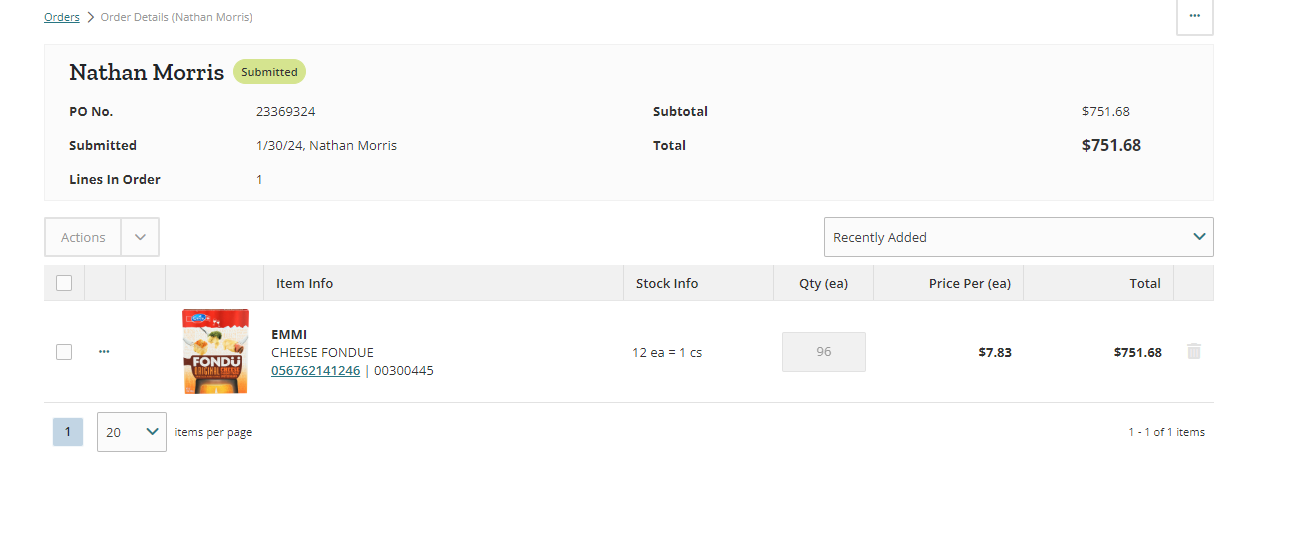Select page 1 in pagination
1303x541 pixels.
[x=68, y=432]
